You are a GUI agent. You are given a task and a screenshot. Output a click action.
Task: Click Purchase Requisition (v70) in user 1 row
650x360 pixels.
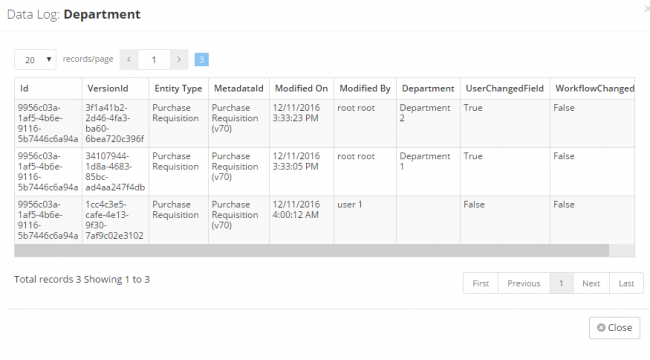[239, 220]
